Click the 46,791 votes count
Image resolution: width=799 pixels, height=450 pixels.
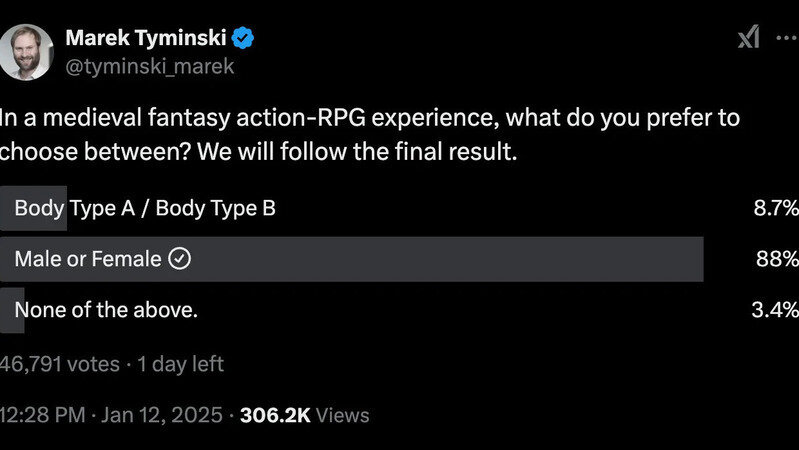pos(58,364)
